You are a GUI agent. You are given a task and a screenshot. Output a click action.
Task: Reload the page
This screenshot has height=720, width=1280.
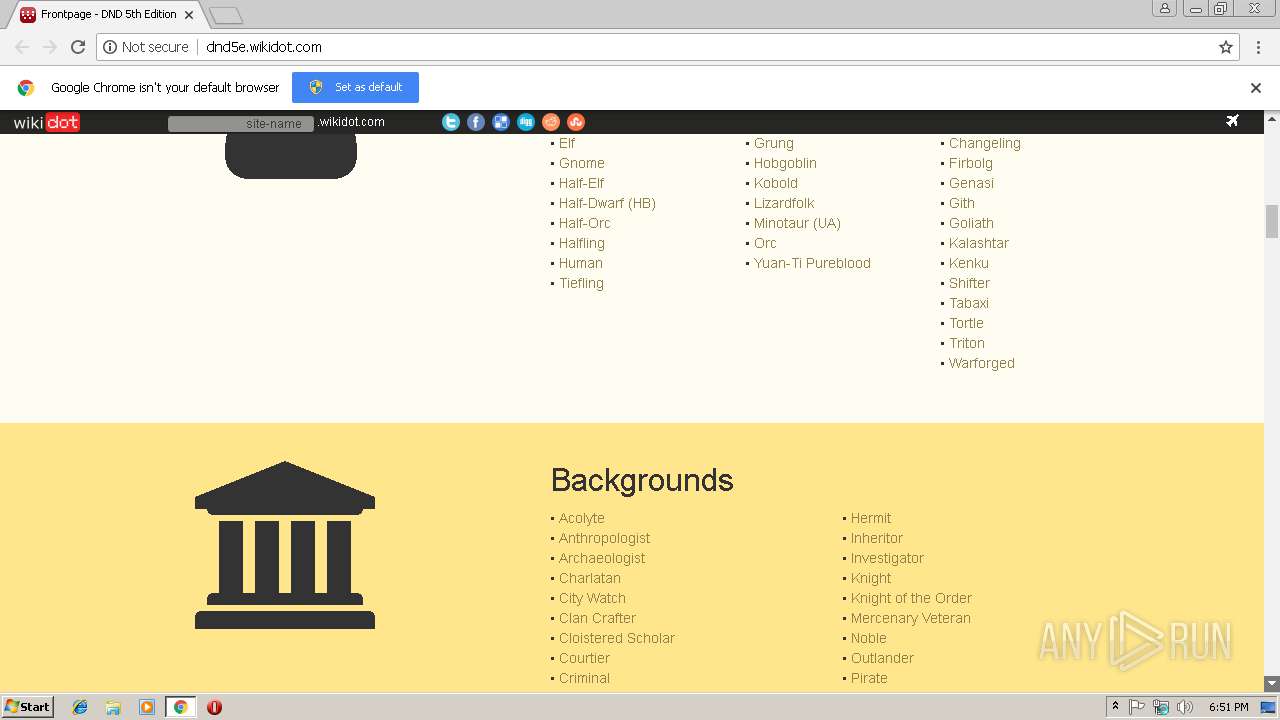[x=78, y=47]
